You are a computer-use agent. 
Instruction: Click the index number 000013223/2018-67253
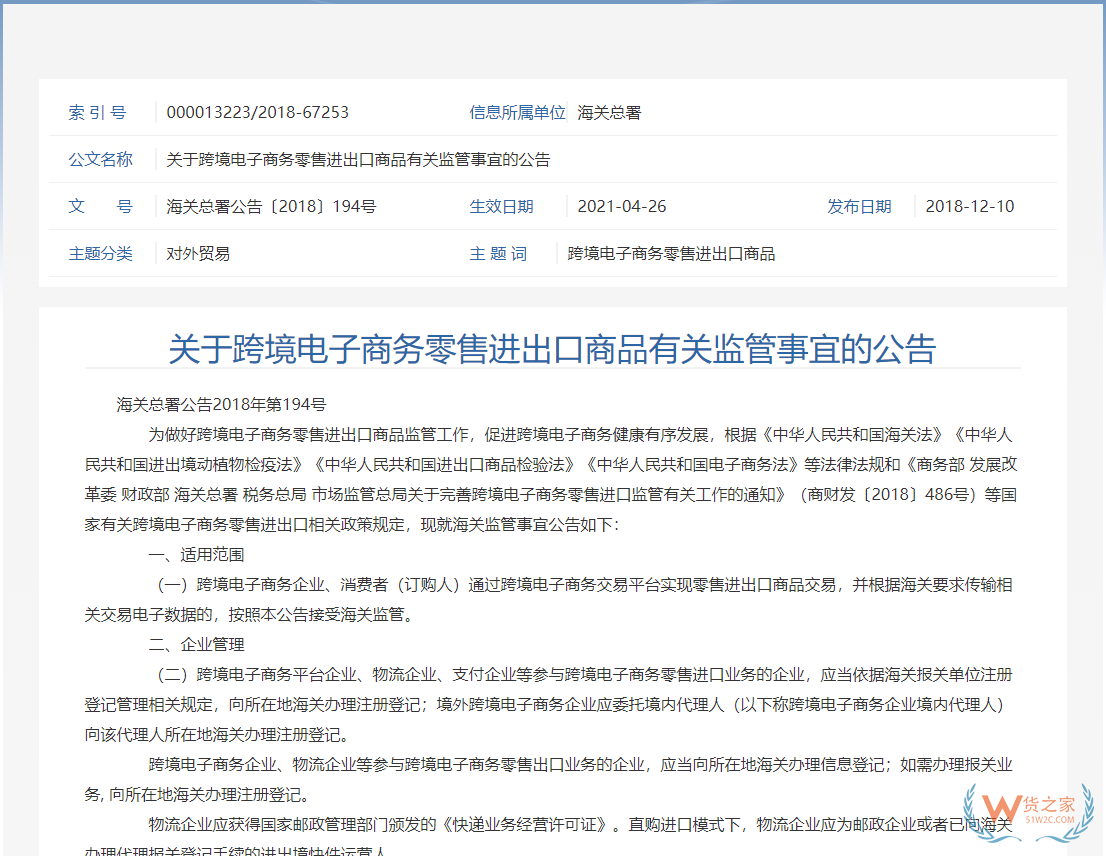(258, 112)
